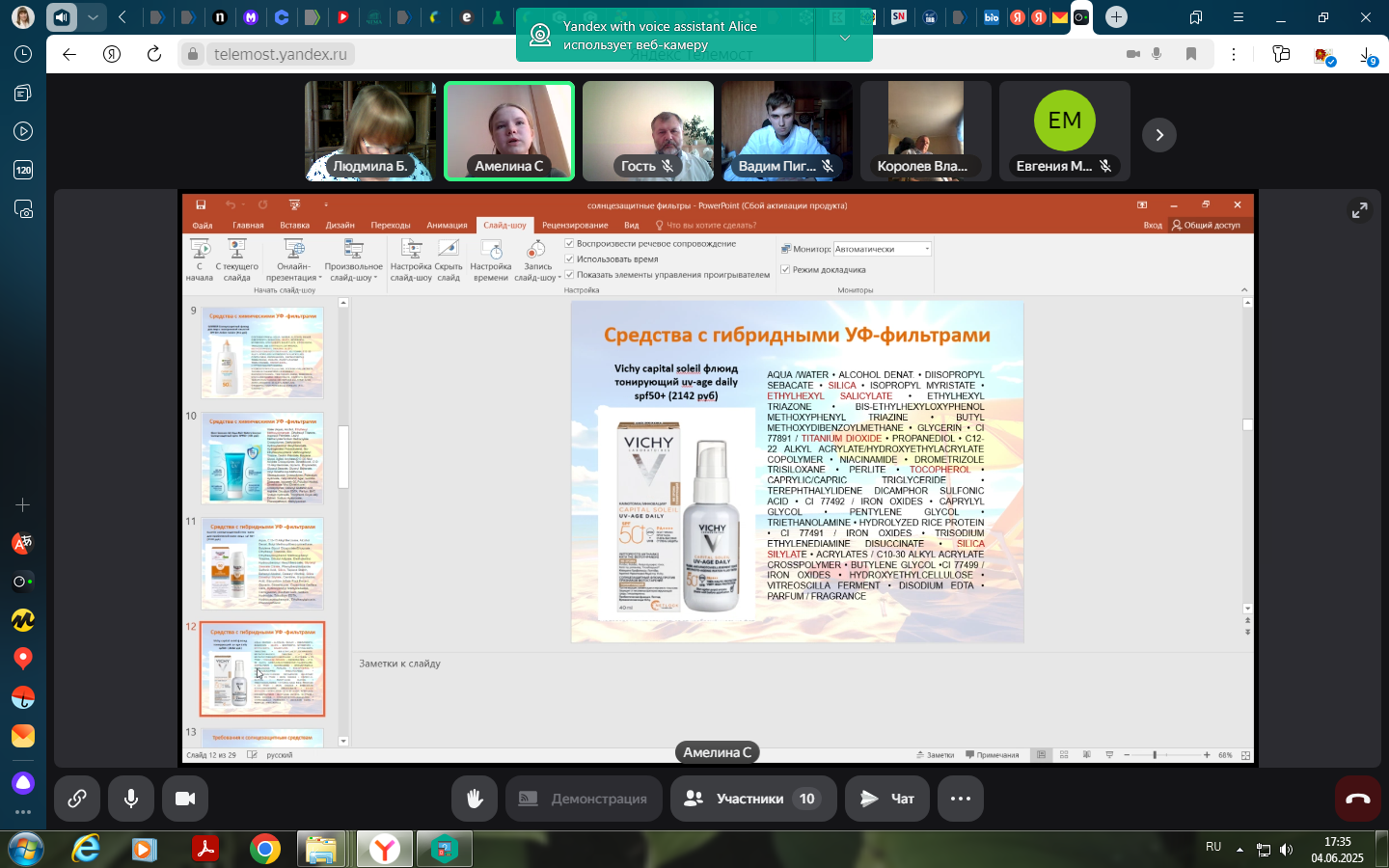Click the slide notes area 'Заметки к слайду'

coord(399,664)
